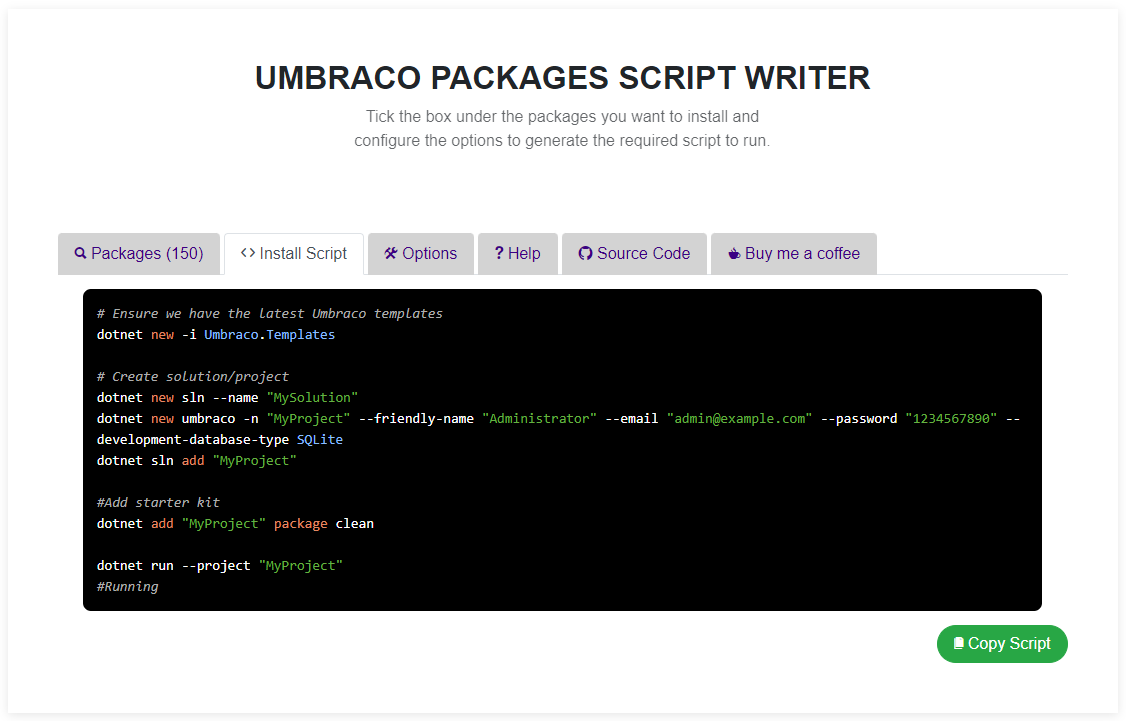
Task: Open the Help tab
Action: 518,253
